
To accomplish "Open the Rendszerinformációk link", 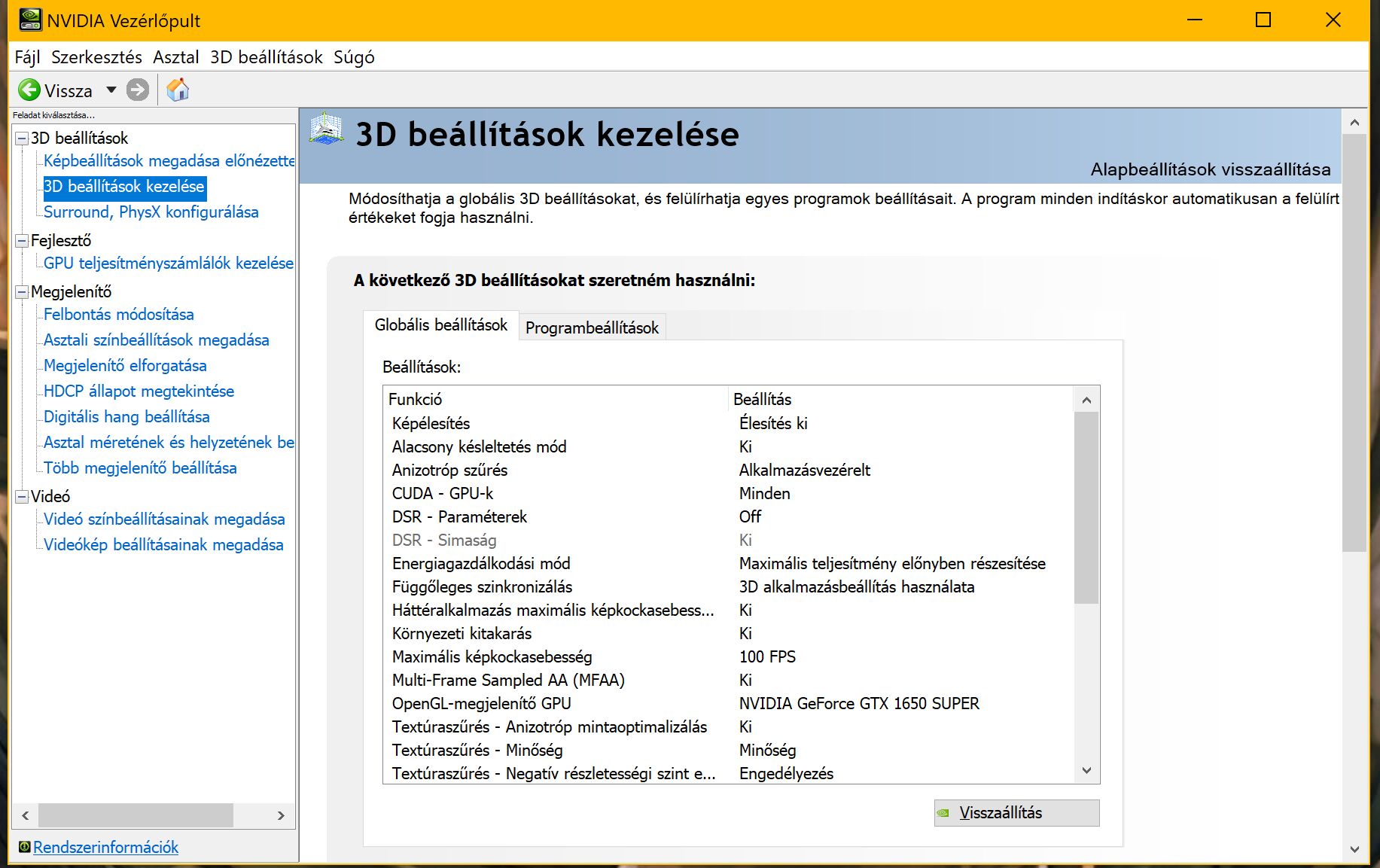I will coord(105,847).
